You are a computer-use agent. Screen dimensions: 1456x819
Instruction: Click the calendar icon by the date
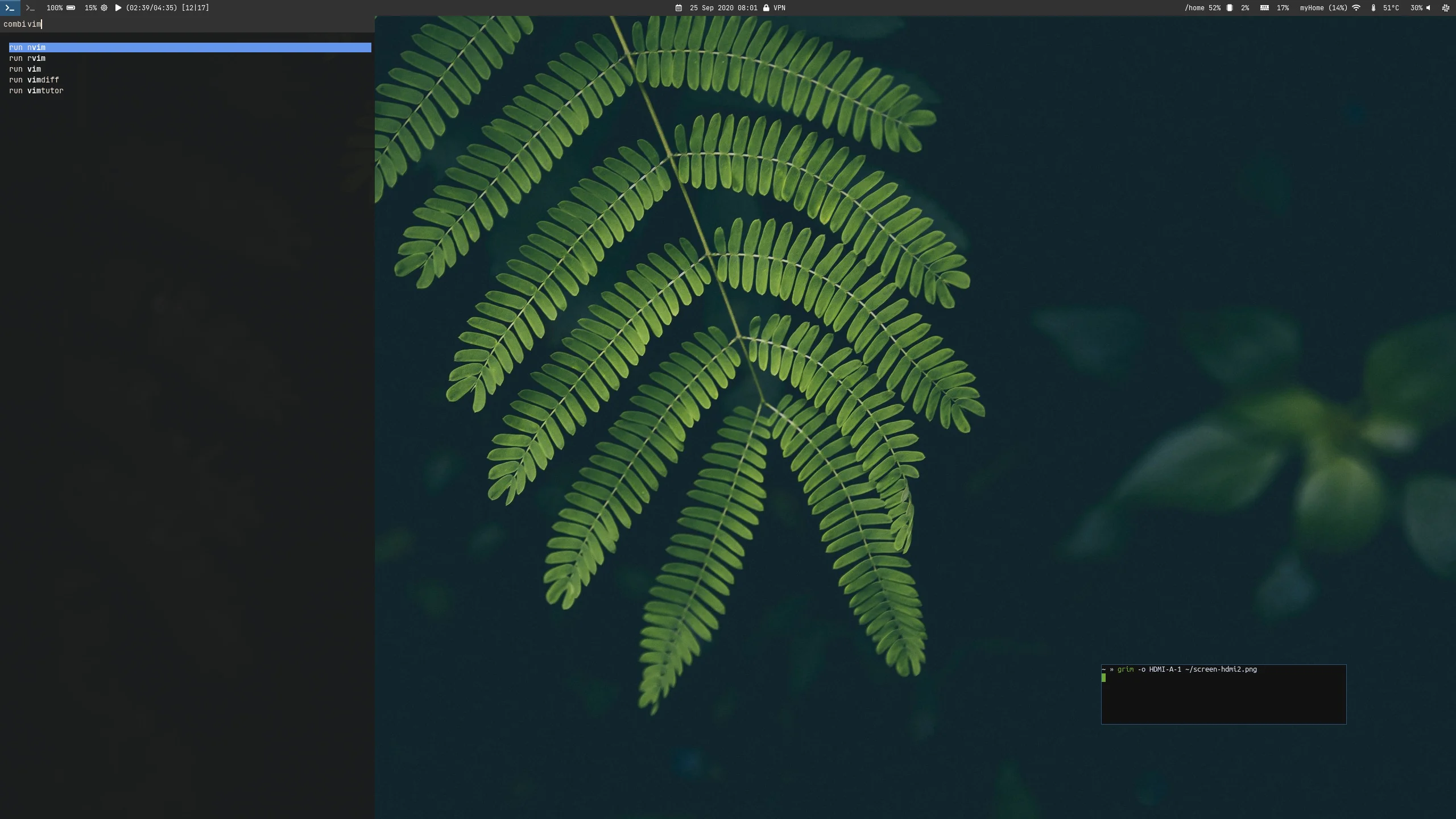tap(679, 8)
